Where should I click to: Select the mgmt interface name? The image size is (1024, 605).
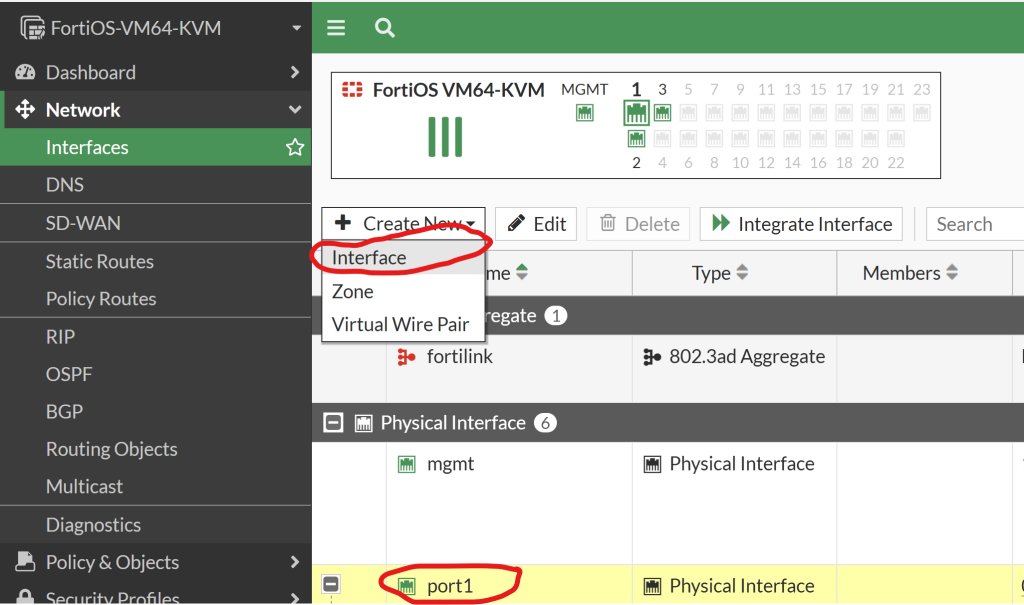tap(451, 465)
